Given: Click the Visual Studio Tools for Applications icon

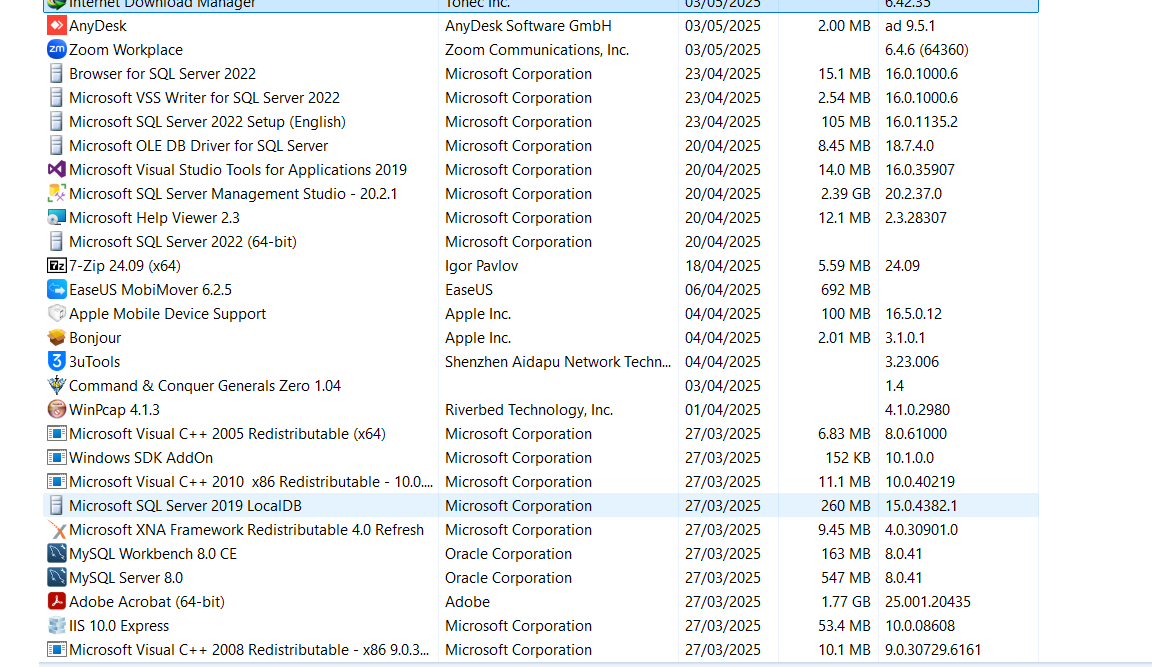Looking at the screenshot, I should pyautogui.click(x=57, y=170).
